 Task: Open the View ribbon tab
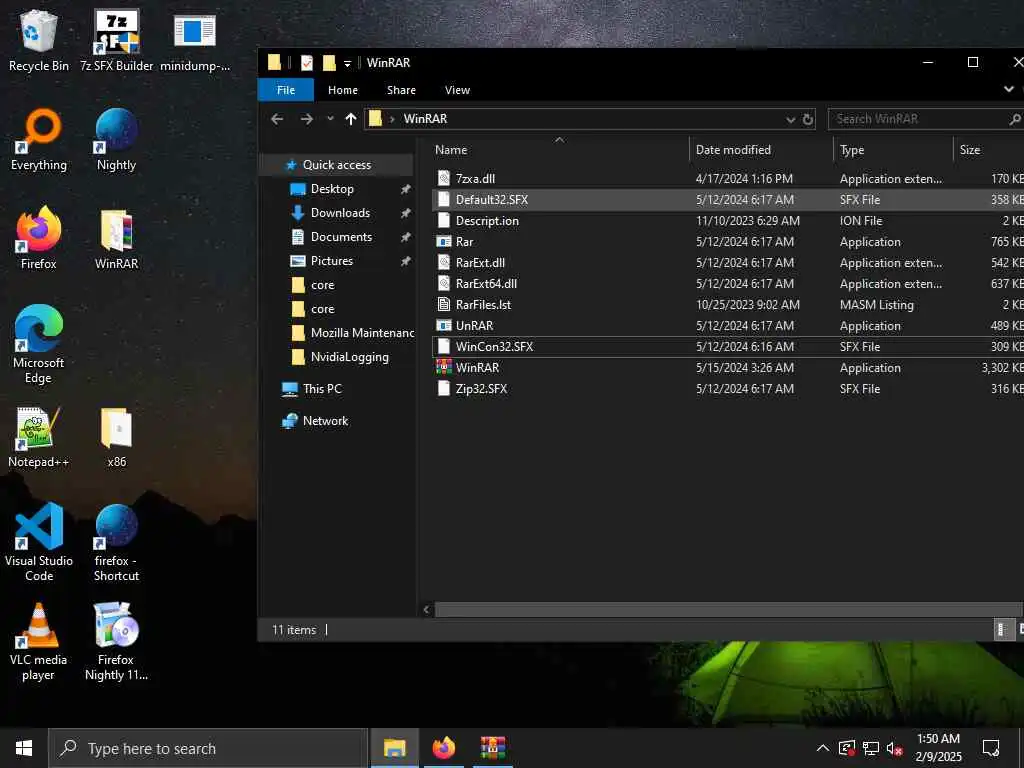457,90
